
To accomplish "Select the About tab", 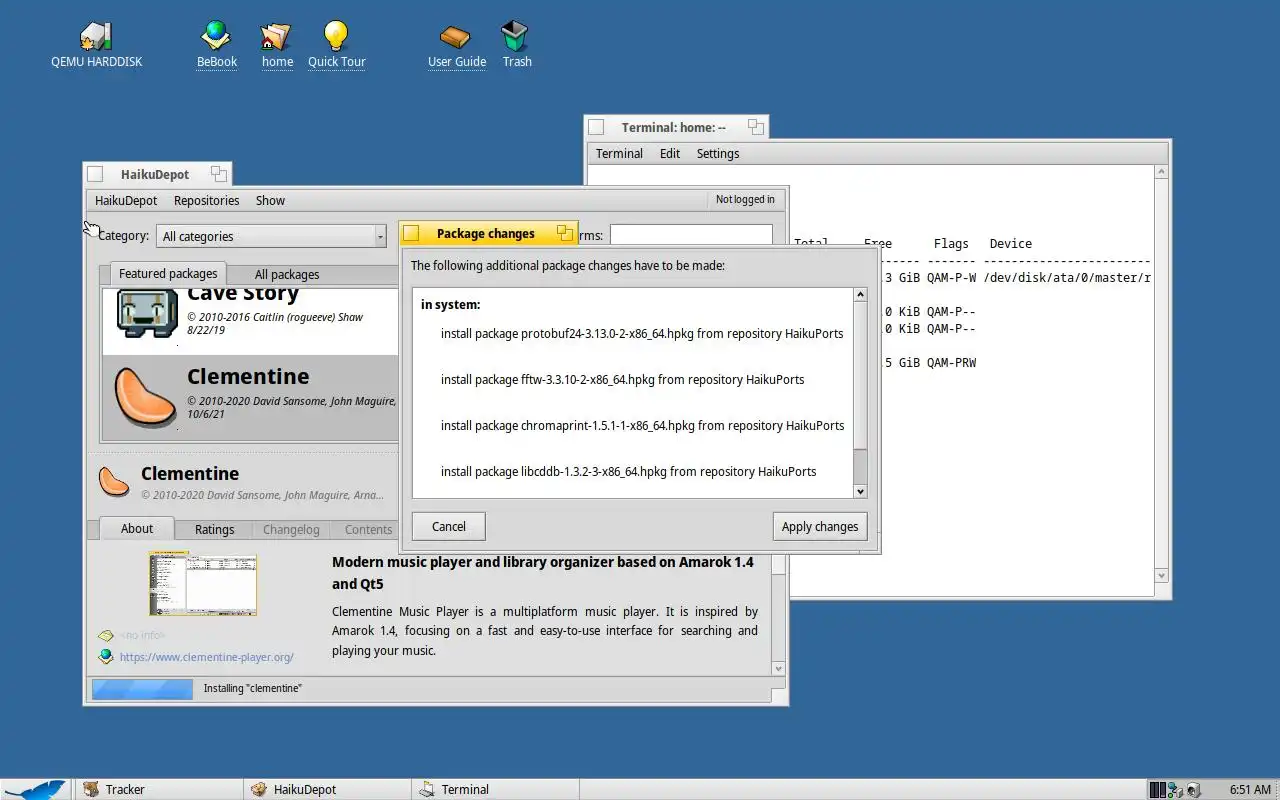I will [x=137, y=528].
